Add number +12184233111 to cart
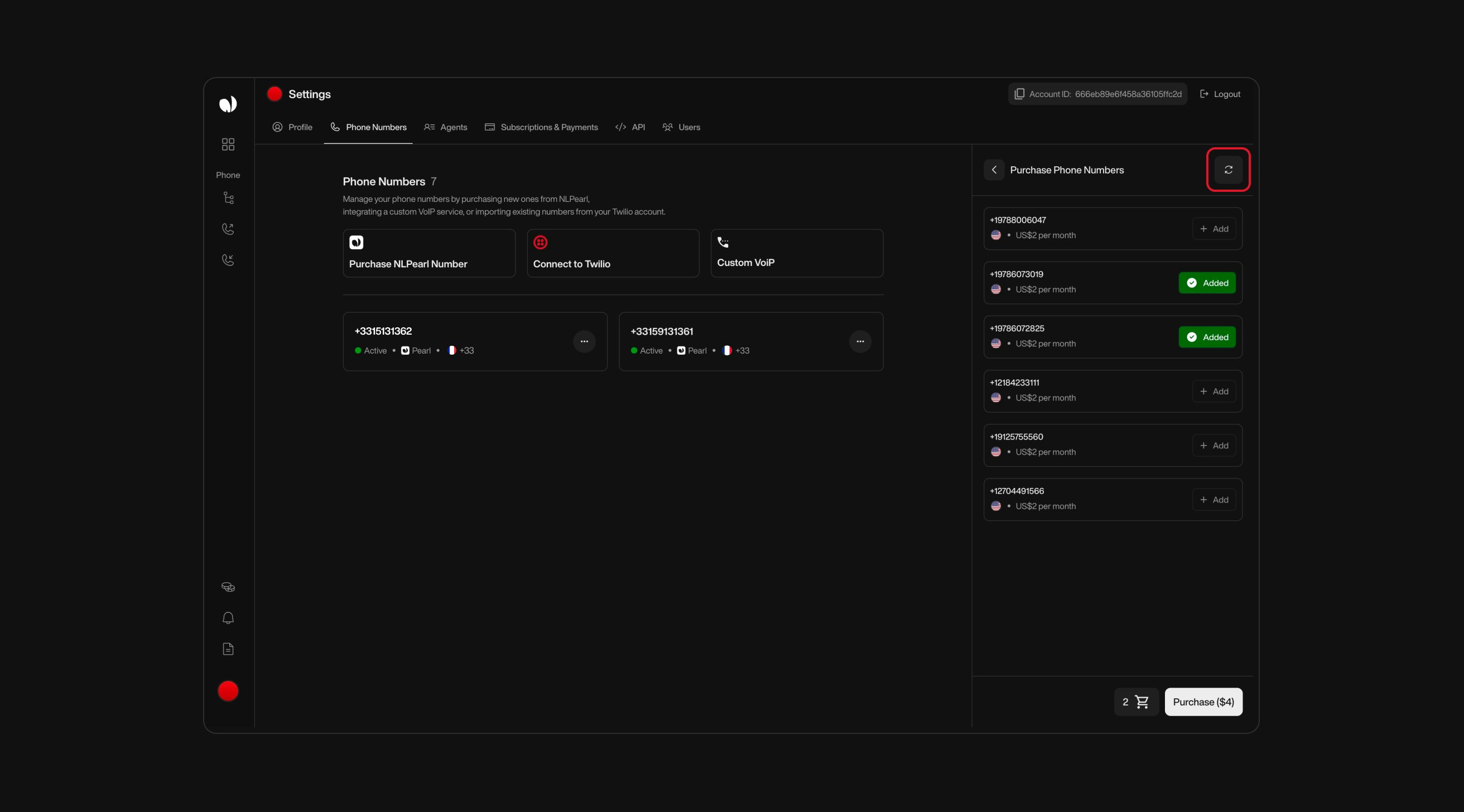 tap(1214, 391)
